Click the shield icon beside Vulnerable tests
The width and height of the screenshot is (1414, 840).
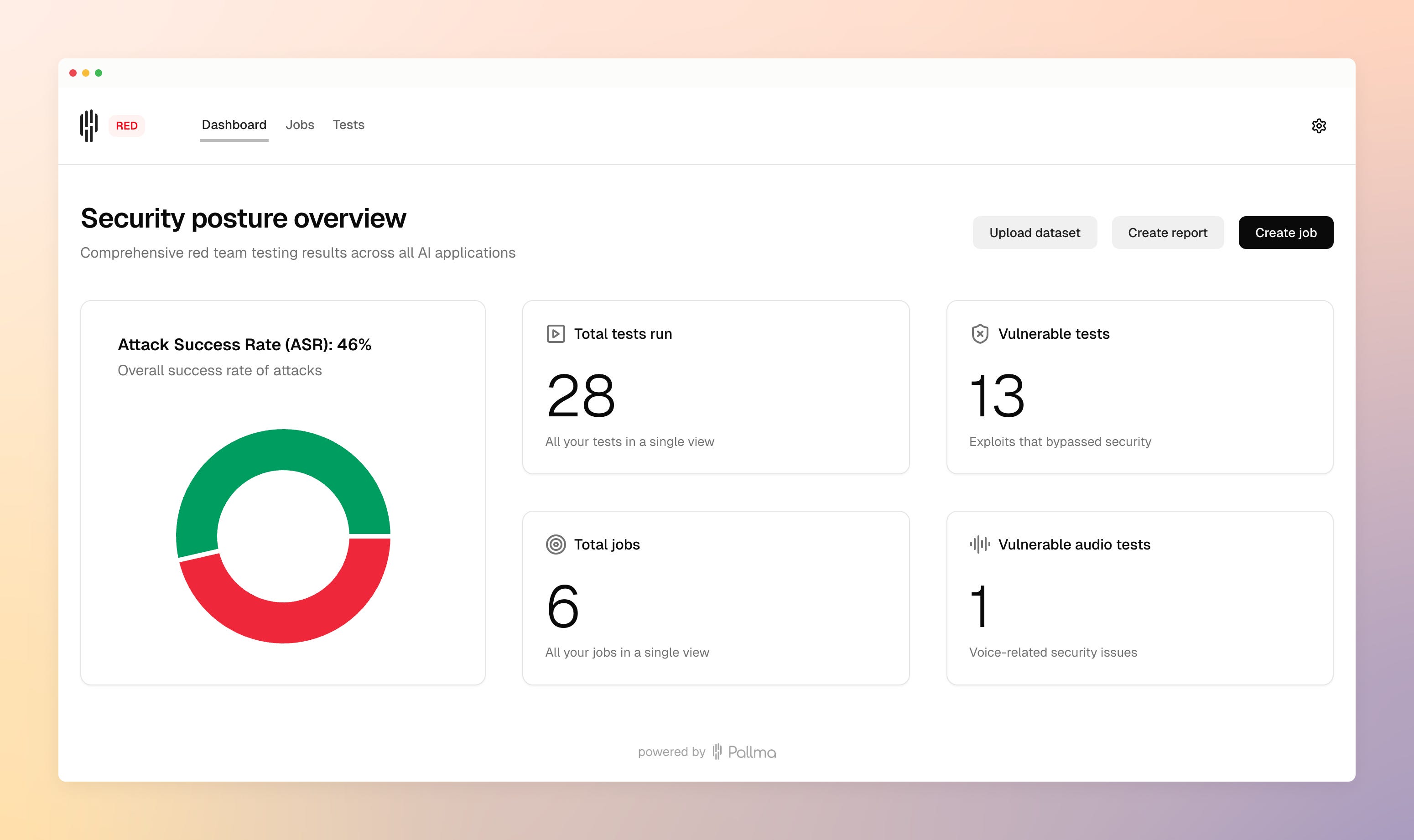pyautogui.click(x=980, y=334)
